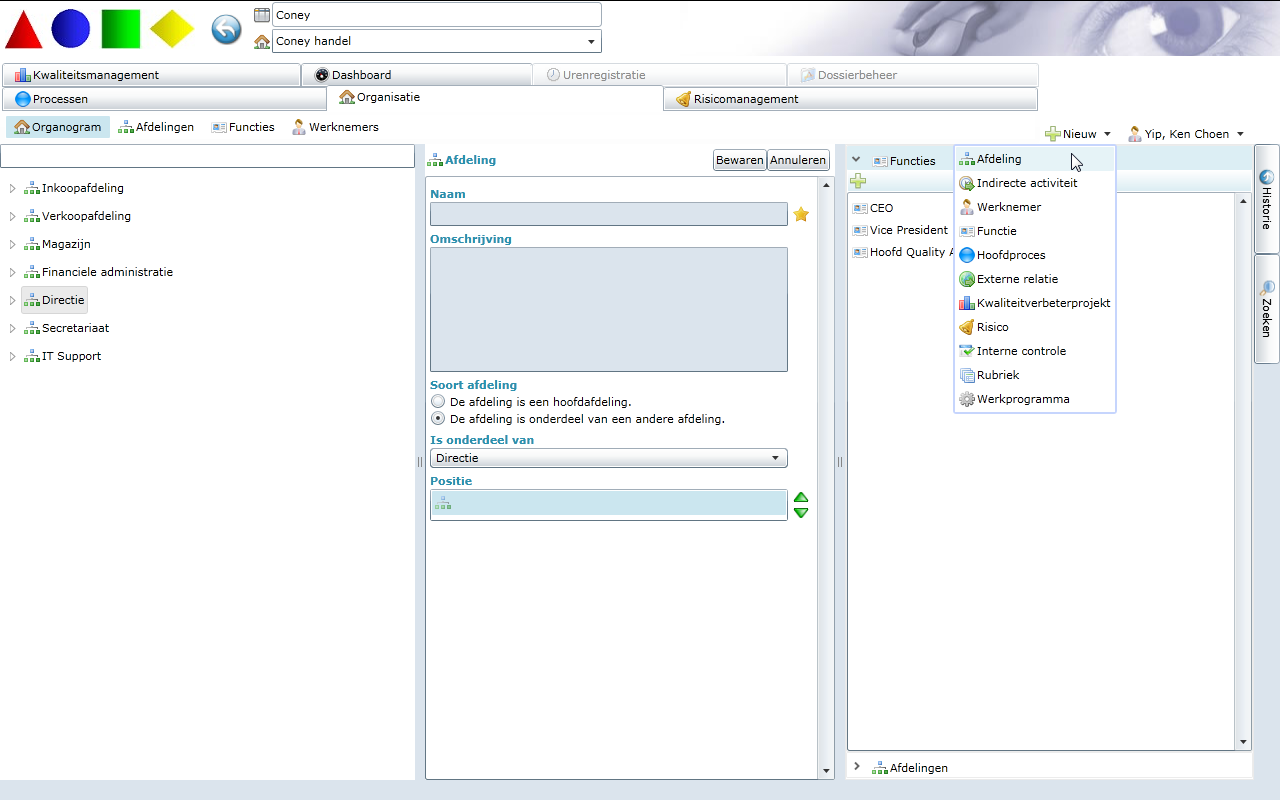Click the yellow diamond shape icon

[x=172, y=29]
